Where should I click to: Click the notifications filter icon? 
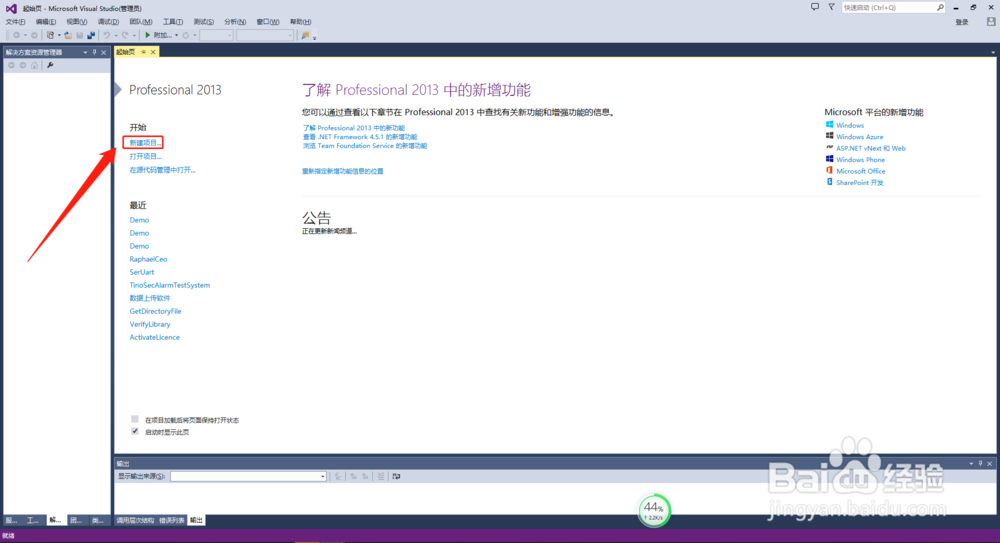[x=832, y=7]
